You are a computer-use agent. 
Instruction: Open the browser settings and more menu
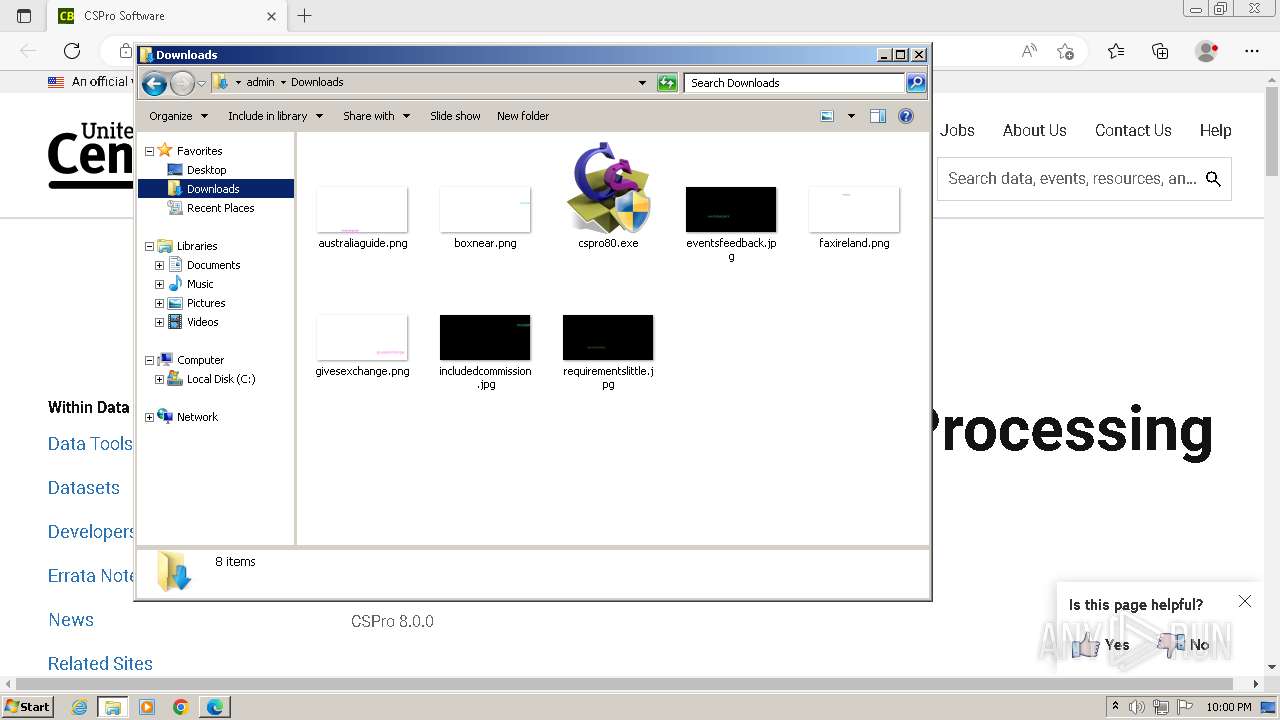[1252, 51]
